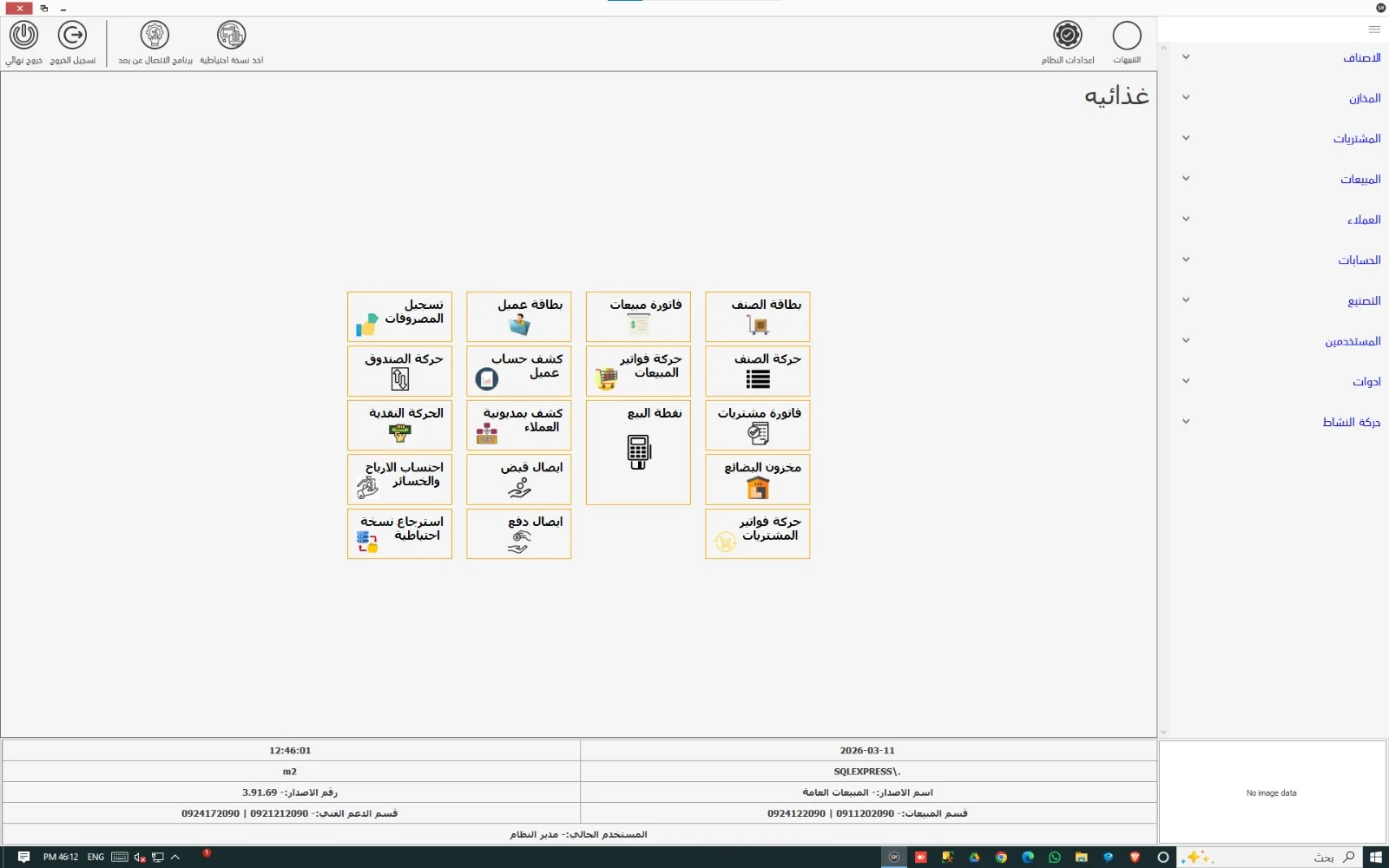Image resolution: width=1389 pixels, height=868 pixels.
Task: Open مخزون البضائع to view stock
Action: [x=756, y=479]
